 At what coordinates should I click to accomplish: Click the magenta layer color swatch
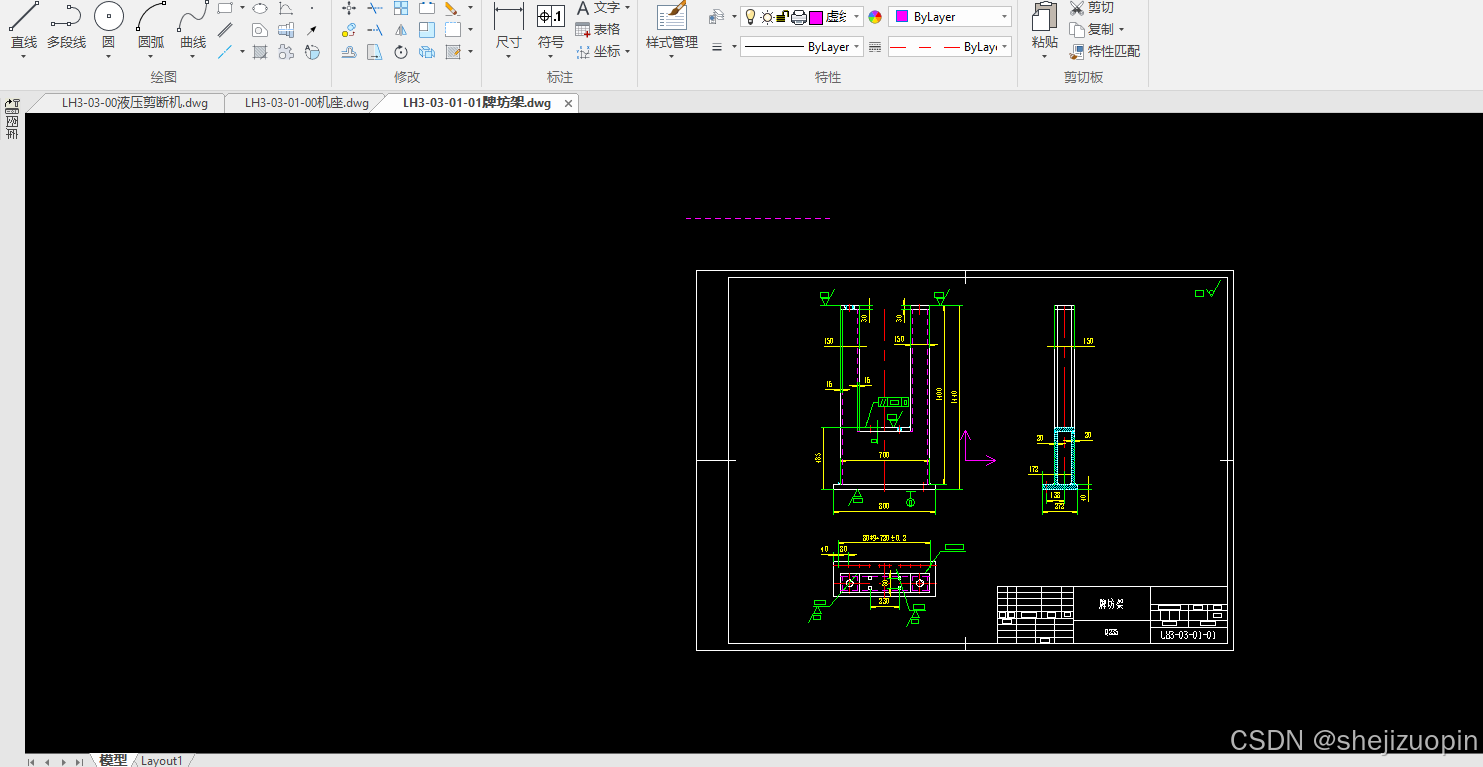point(816,17)
